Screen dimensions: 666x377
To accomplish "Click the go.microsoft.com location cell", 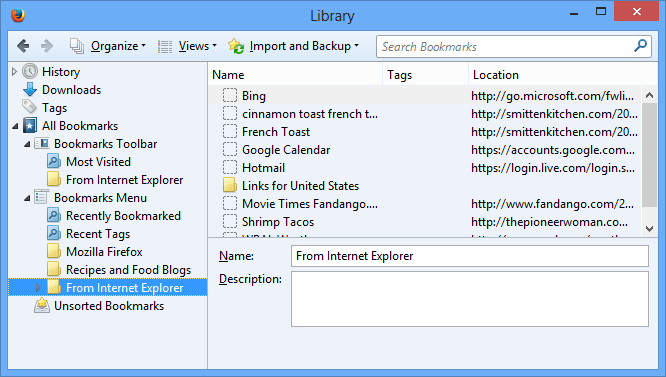I will point(552,96).
